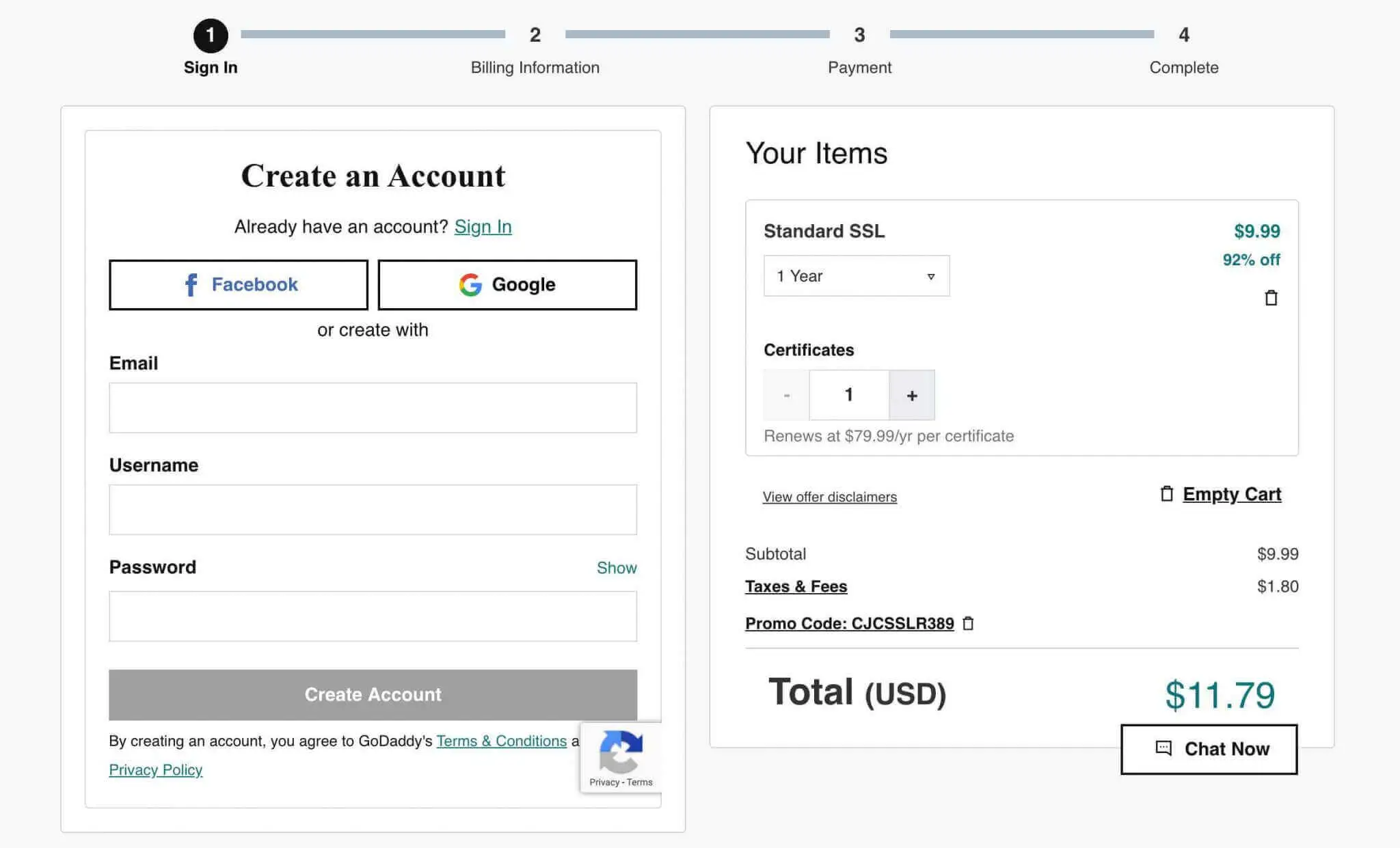This screenshot has width=1400, height=848.
Task: Remove promo code using its trash icon
Action: [x=968, y=623]
